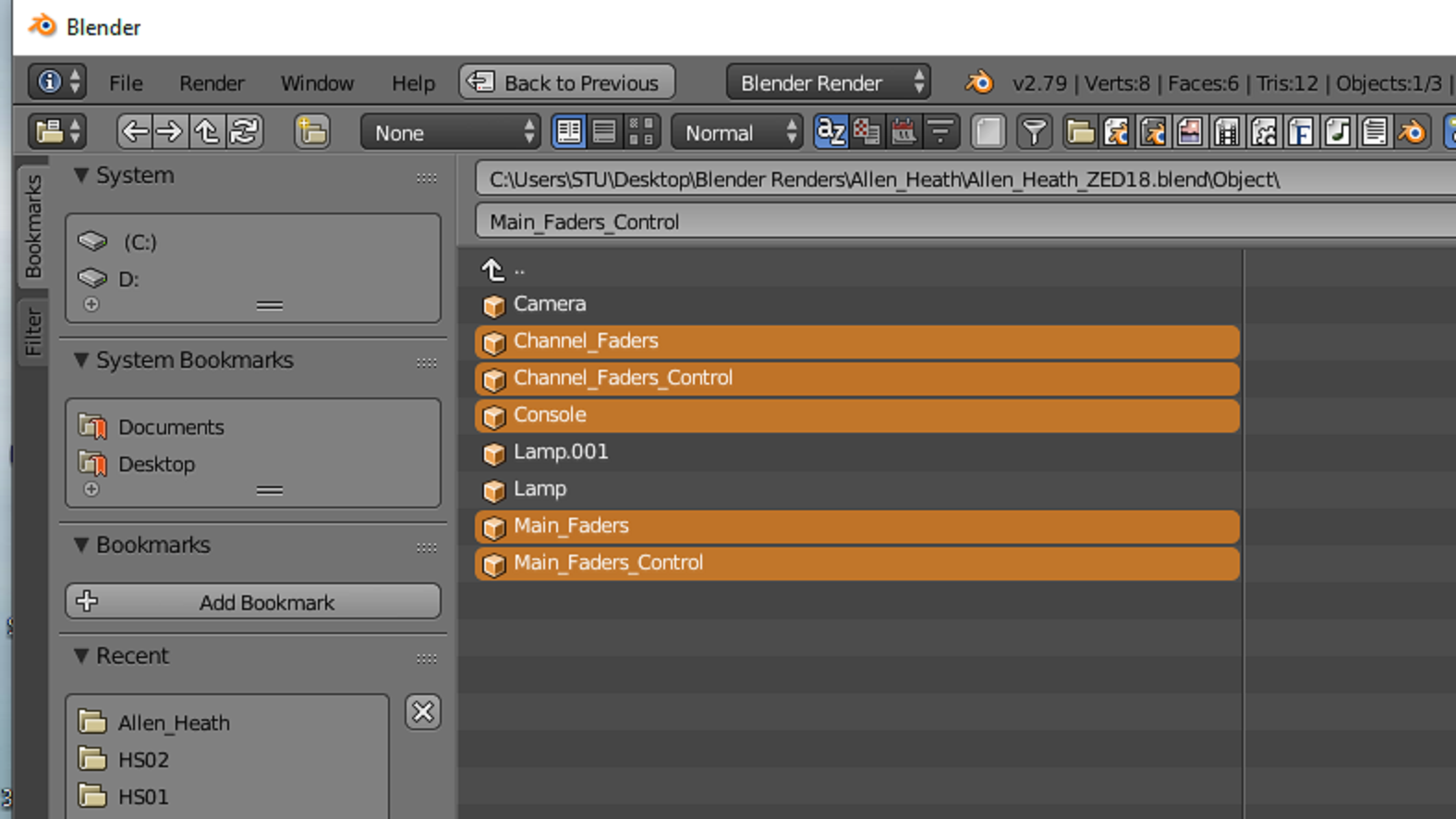Image resolution: width=1456 pixels, height=819 pixels.
Task: Open the display size dropdown showing Normal
Action: tap(737, 132)
